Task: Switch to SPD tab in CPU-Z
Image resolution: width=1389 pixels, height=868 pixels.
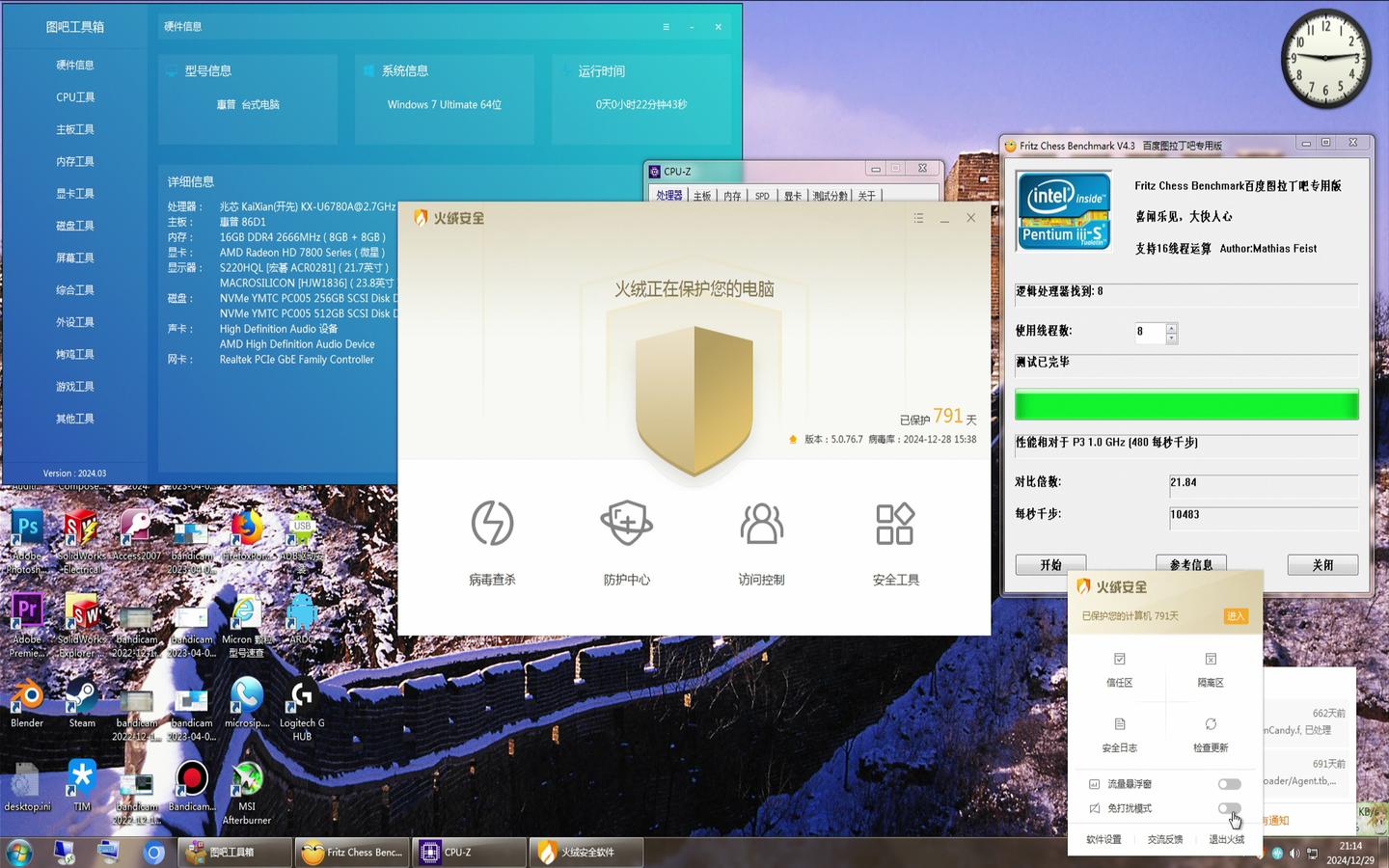Action: (x=762, y=196)
